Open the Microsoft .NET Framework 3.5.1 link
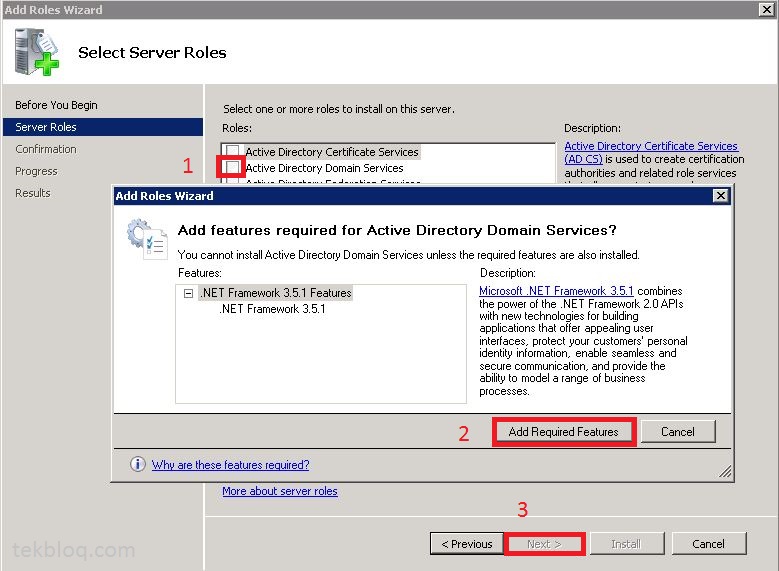 [x=556, y=291]
